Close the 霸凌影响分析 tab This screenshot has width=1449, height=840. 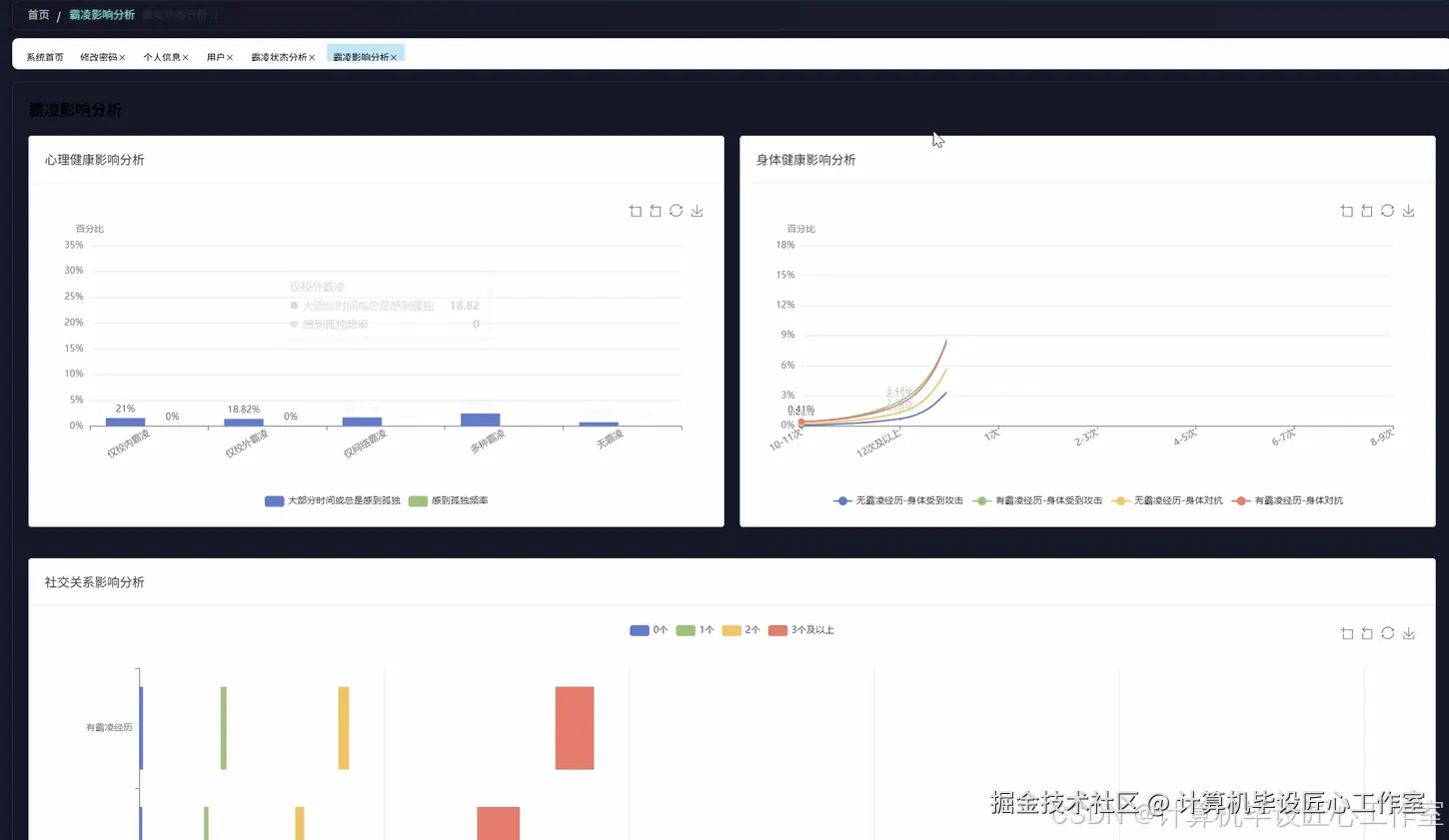[394, 58]
